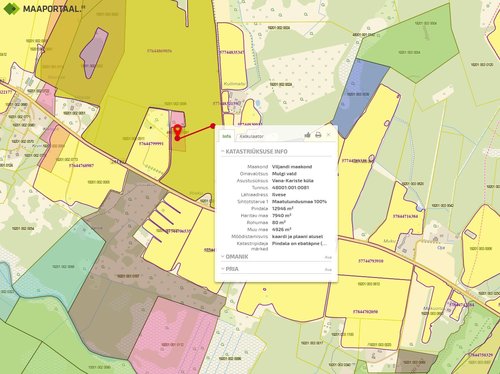Viewport: 500px width, 374px height.
Task: Click the red location pin marker
Action: coord(178,130)
